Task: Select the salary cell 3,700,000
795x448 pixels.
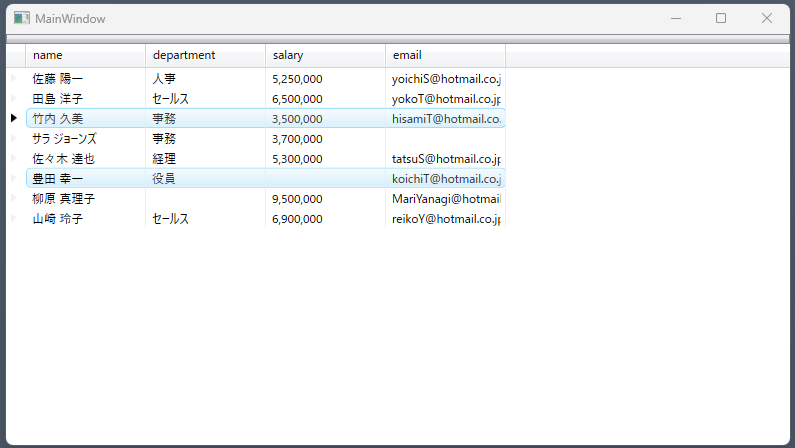Action: (326, 138)
